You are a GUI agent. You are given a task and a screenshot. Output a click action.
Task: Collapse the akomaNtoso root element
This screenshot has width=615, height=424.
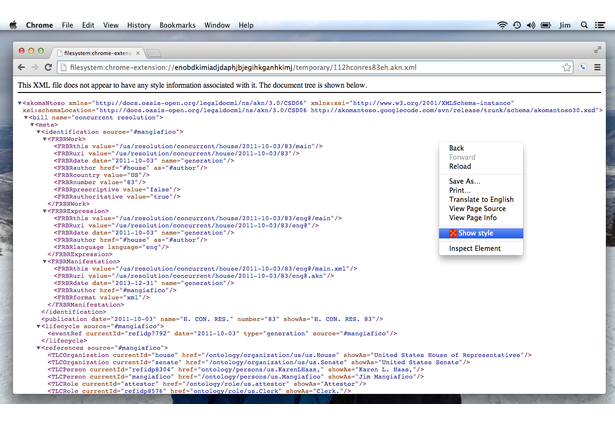coord(20,103)
